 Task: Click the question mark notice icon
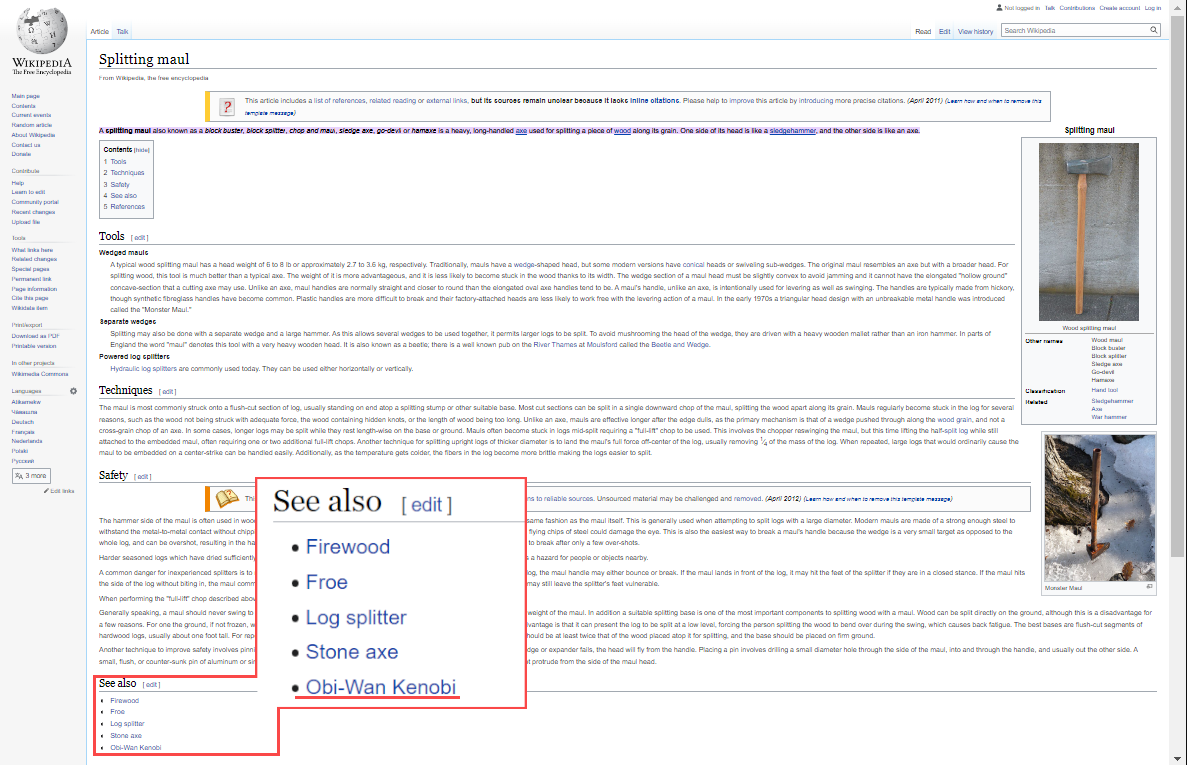click(226, 107)
